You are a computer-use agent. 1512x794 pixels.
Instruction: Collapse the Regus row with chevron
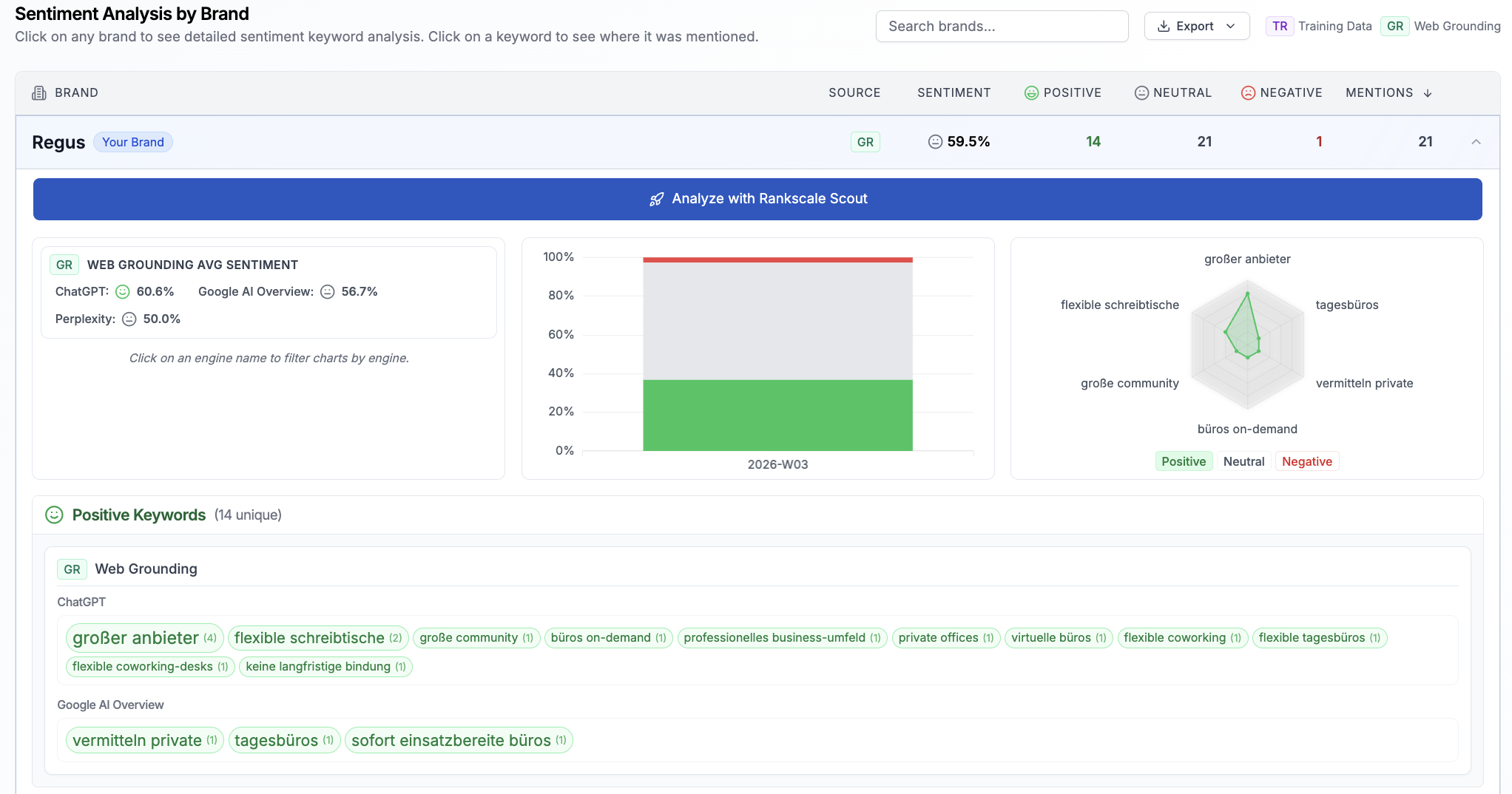pos(1476,142)
